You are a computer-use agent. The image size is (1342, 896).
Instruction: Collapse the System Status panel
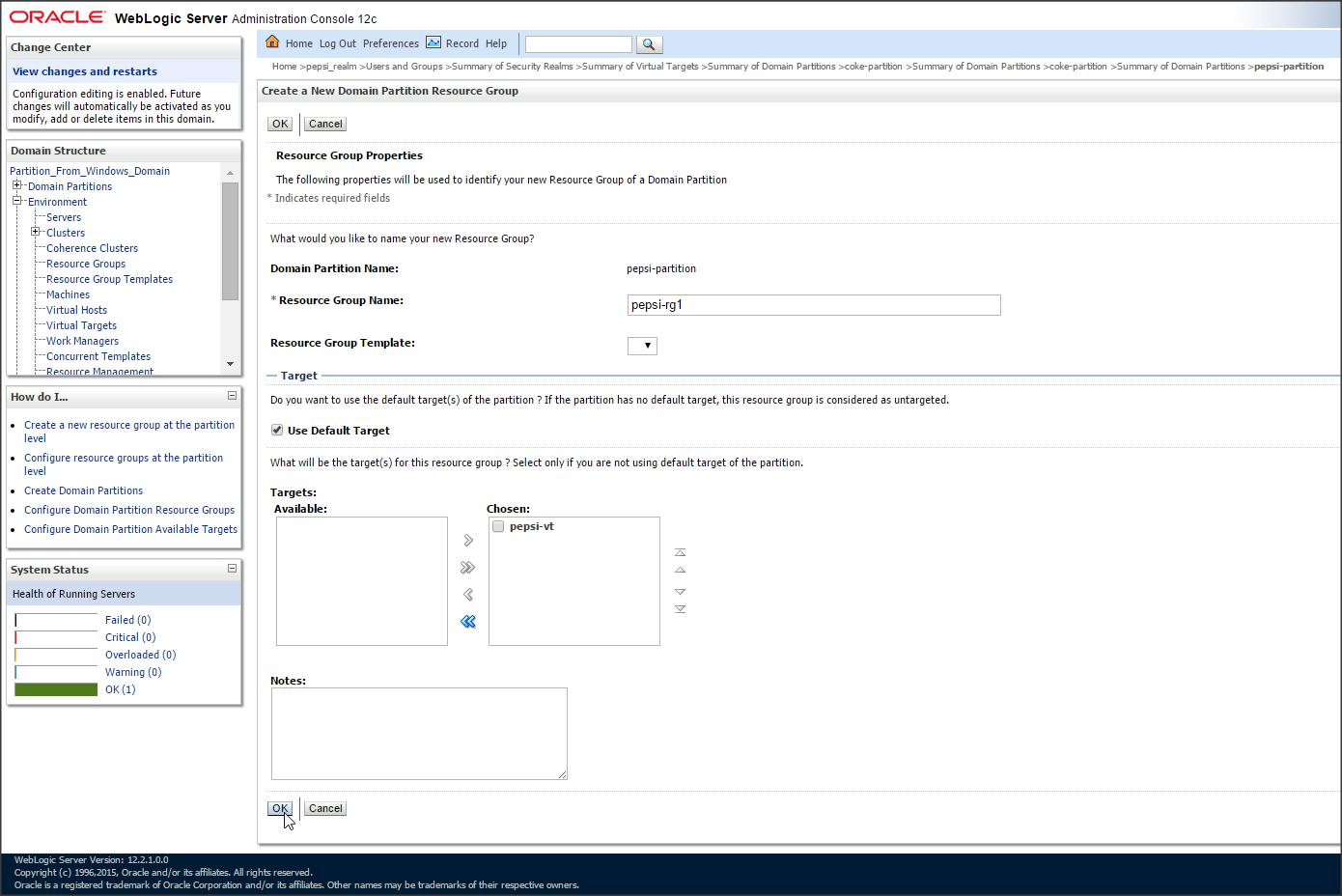coord(232,568)
